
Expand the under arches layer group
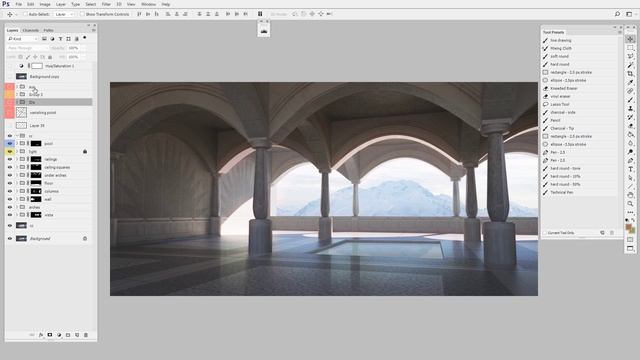pyautogui.click(x=17, y=175)
